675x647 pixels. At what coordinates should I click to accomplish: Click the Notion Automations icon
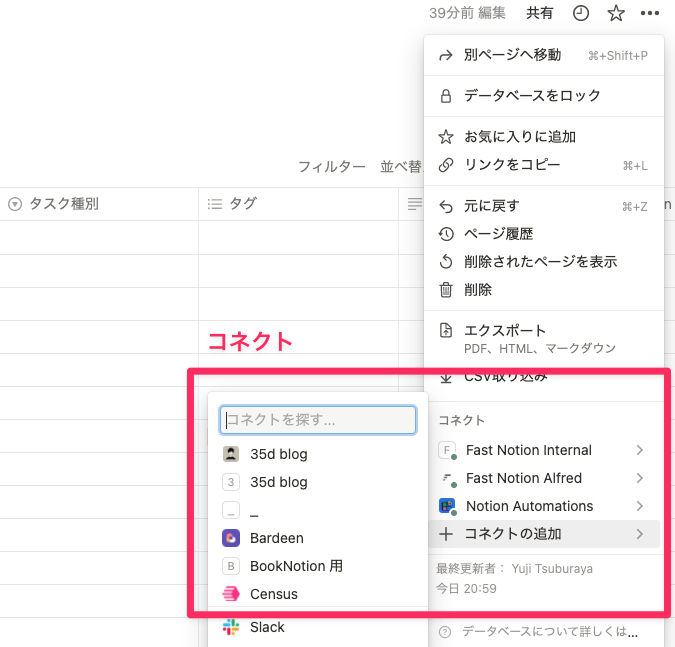447,506
